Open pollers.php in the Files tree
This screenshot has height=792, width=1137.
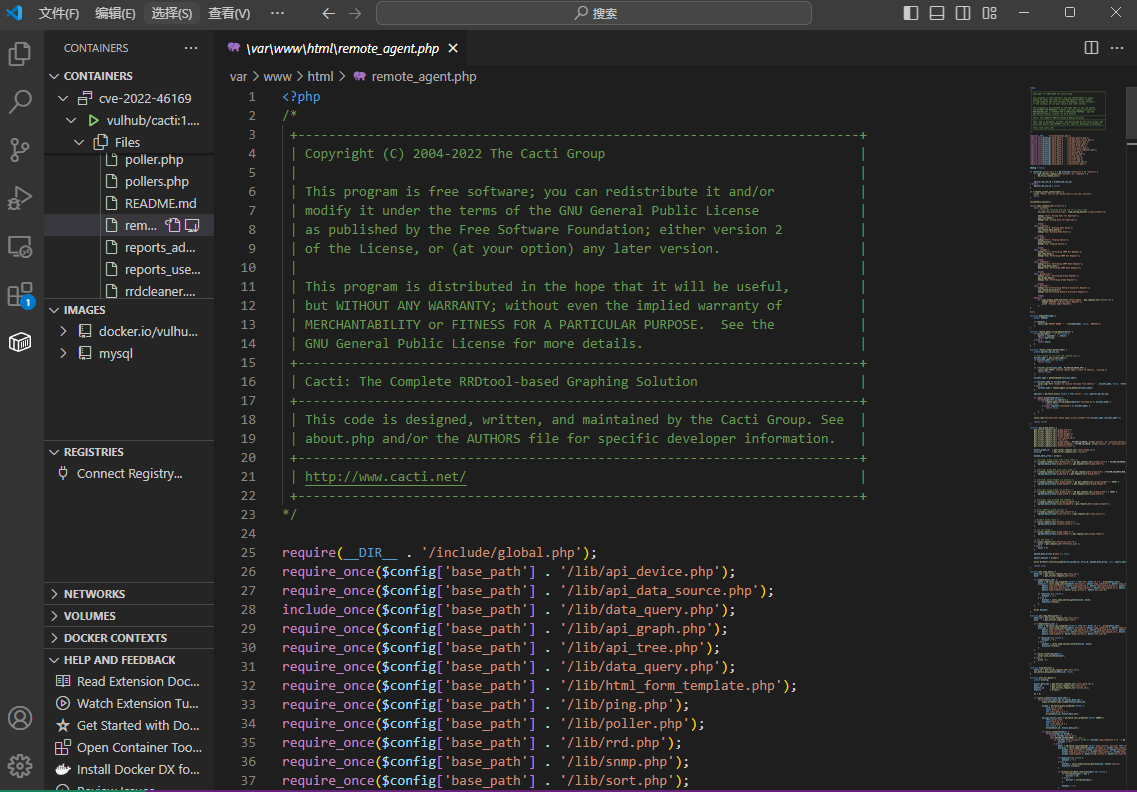tap(129, 181)
